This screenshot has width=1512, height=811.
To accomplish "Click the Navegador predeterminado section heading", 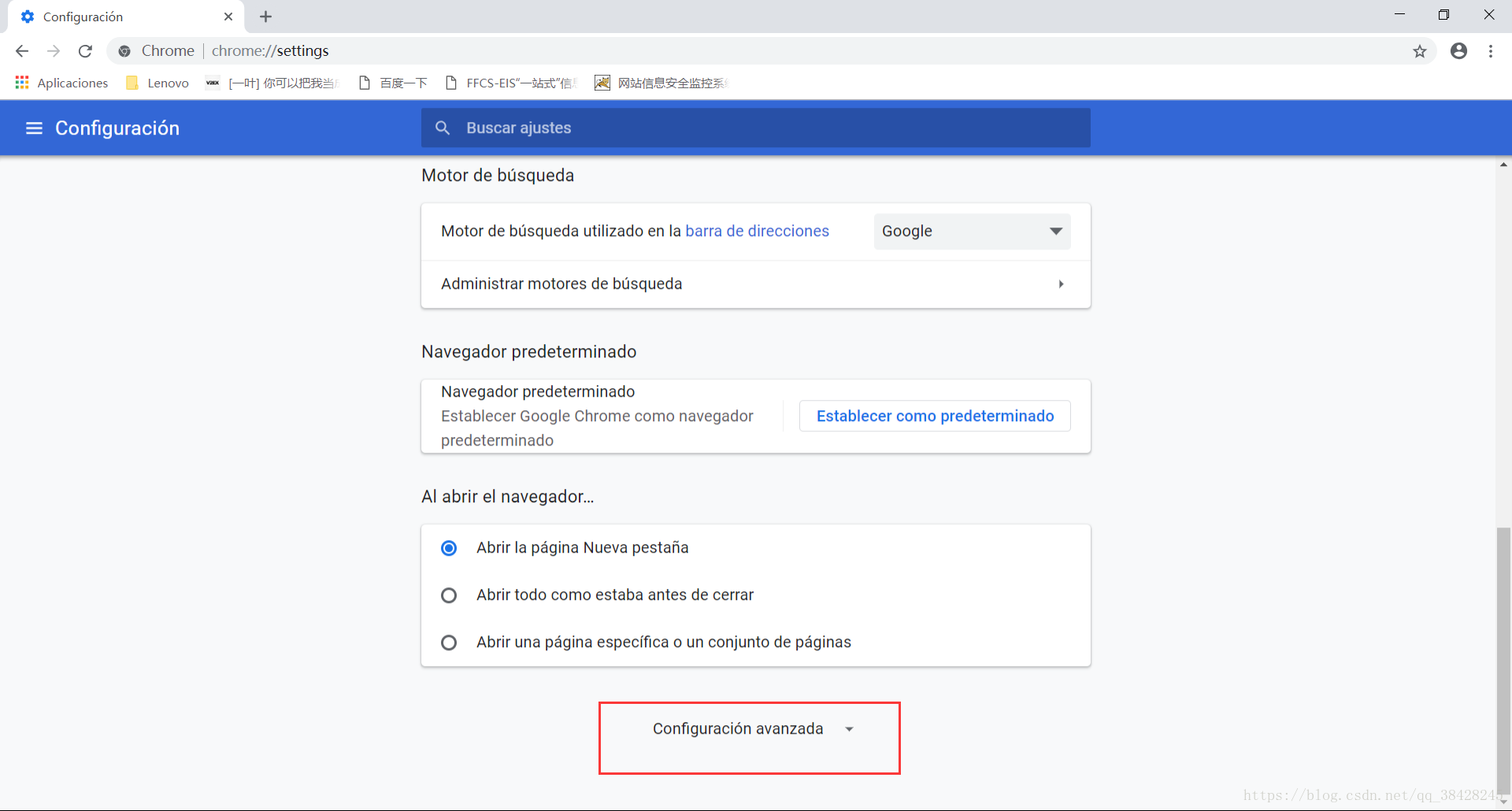I will 529,352.
